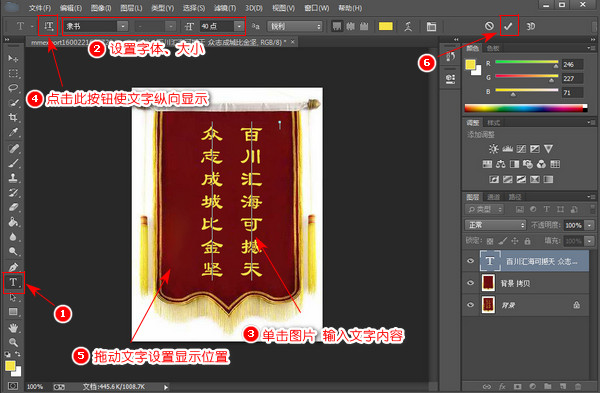This screenshot has width=600, height=393.
Task: Delete layer with trash icon
Action: (x=578, y=386)
